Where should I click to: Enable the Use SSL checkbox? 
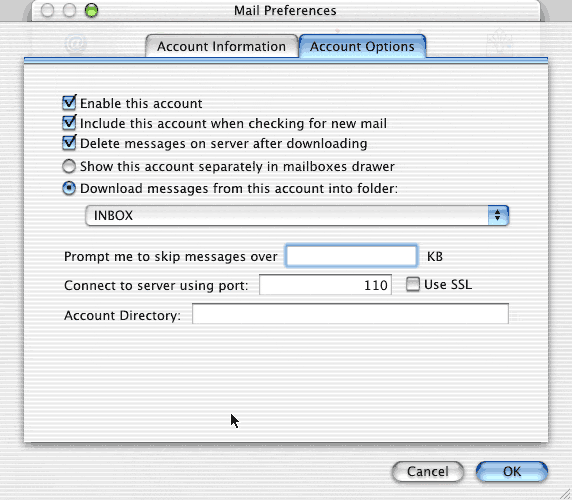click(x=413, y=284)
